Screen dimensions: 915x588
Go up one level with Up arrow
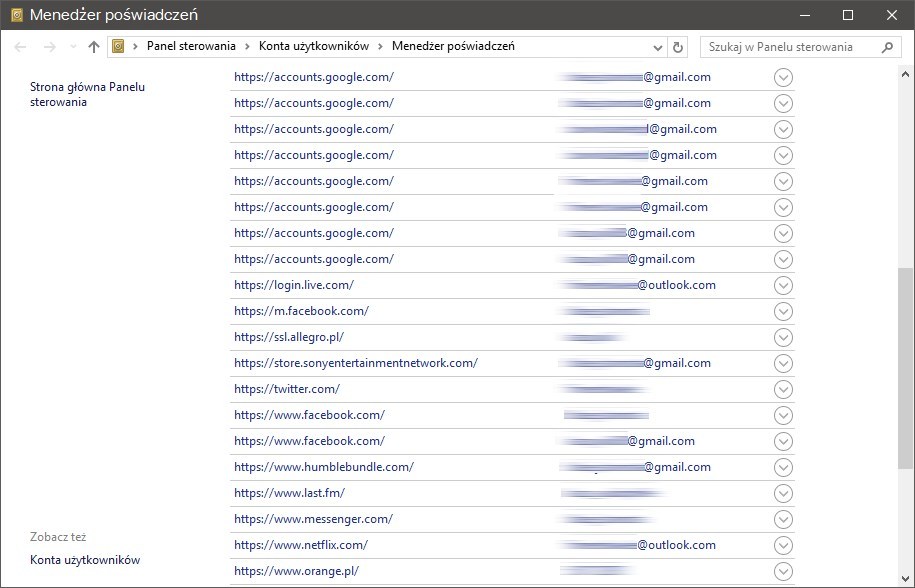(93, 47)
